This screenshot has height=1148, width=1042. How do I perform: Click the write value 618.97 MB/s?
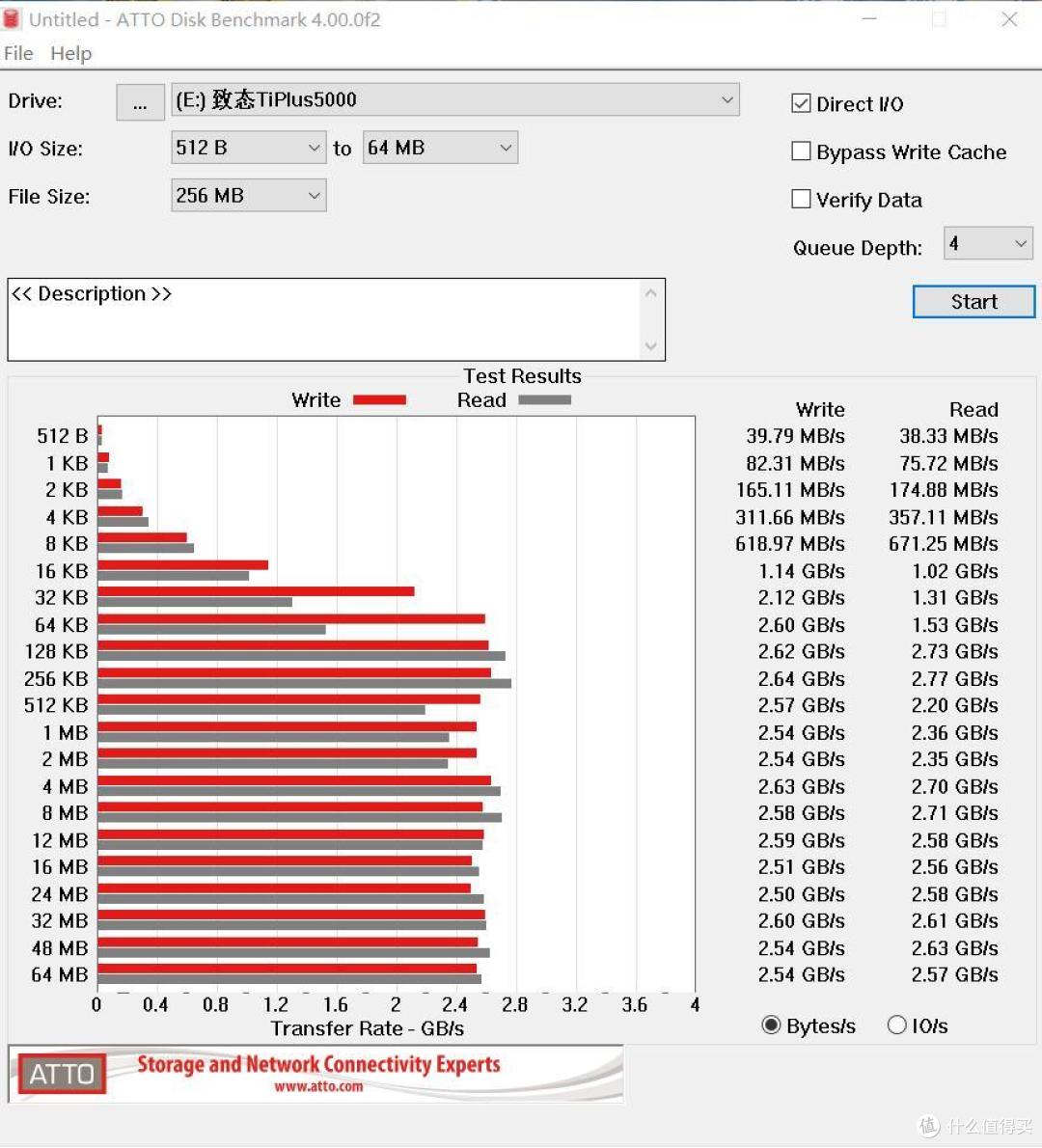(790, 544)
